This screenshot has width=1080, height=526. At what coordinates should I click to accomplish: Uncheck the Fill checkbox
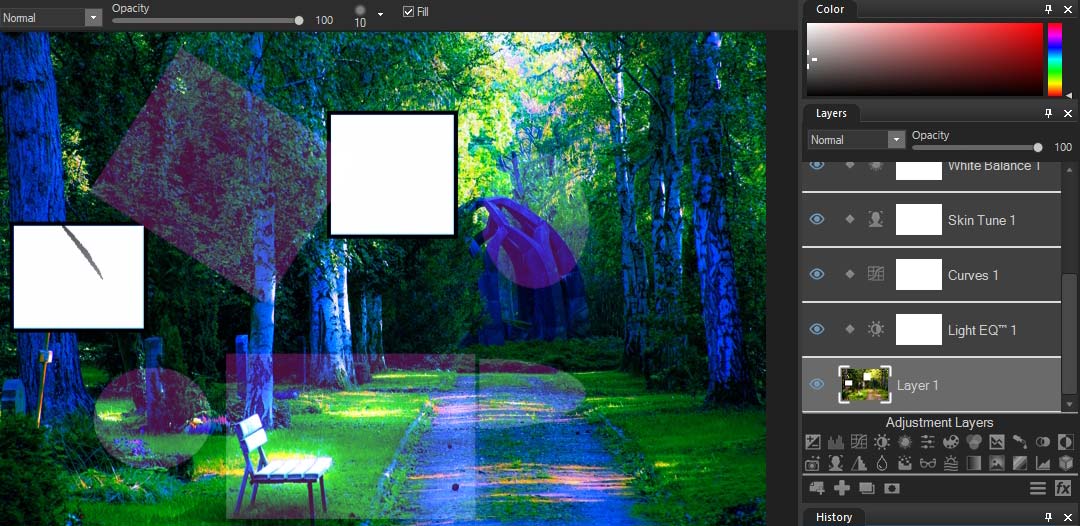pyautogui.click(x=408, y=12)
